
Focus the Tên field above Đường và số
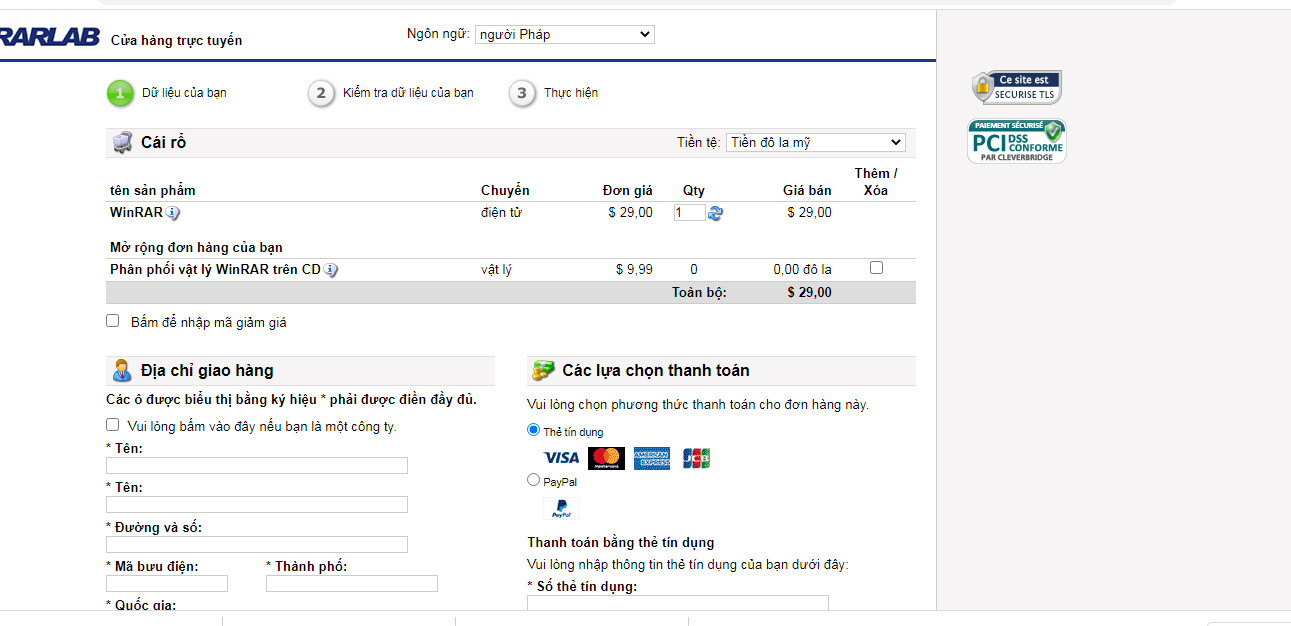click(257, 504)
